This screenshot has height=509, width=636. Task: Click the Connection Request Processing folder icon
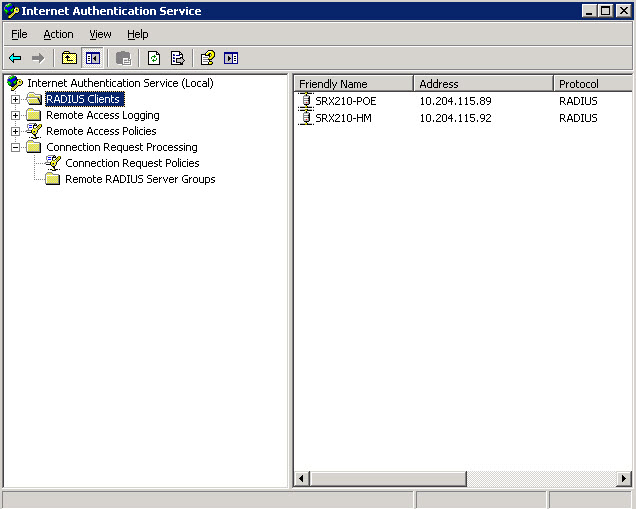34,147
